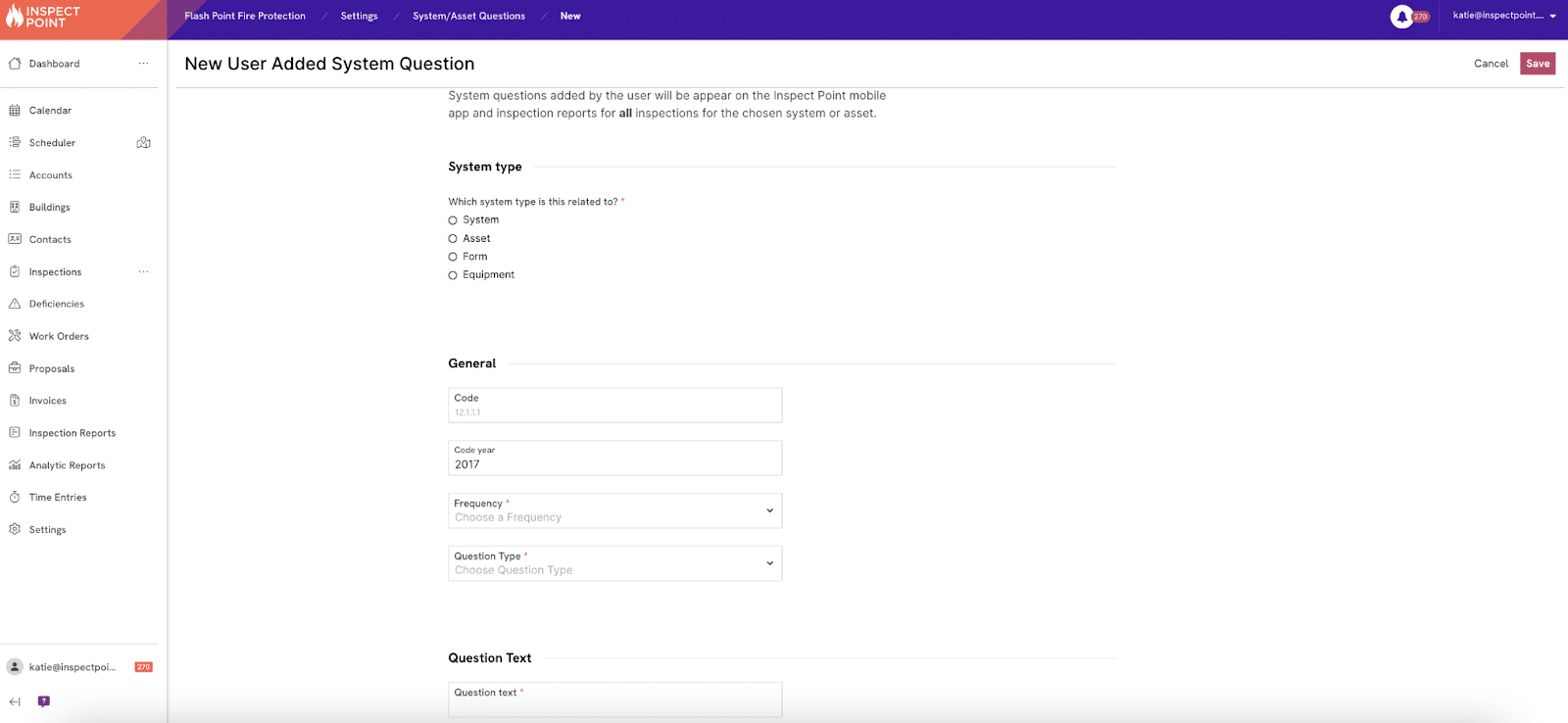The width and height of the screenshot is (1568, 723).
Task: Click the Work Orders tools icon
Action: [x=15, y=336]
